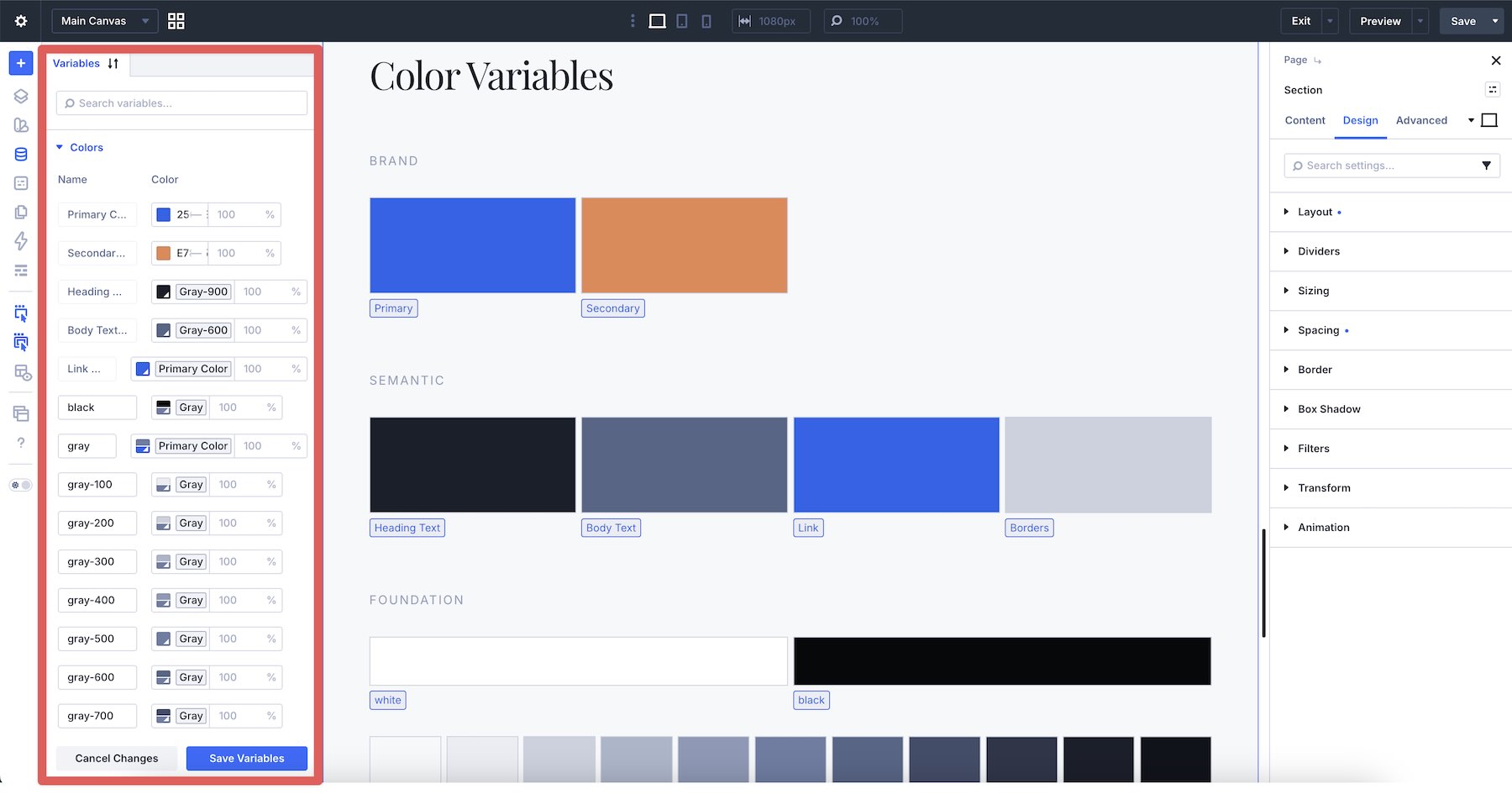The height and width of the screenshot is (794, 1512).
Task: Toggle the dark mode switch in sidebar
Action: click(x=21, y=485)
